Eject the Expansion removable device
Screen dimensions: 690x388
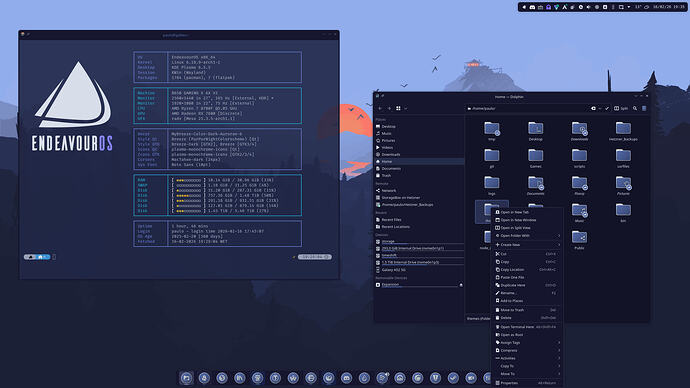pos(461,285)
